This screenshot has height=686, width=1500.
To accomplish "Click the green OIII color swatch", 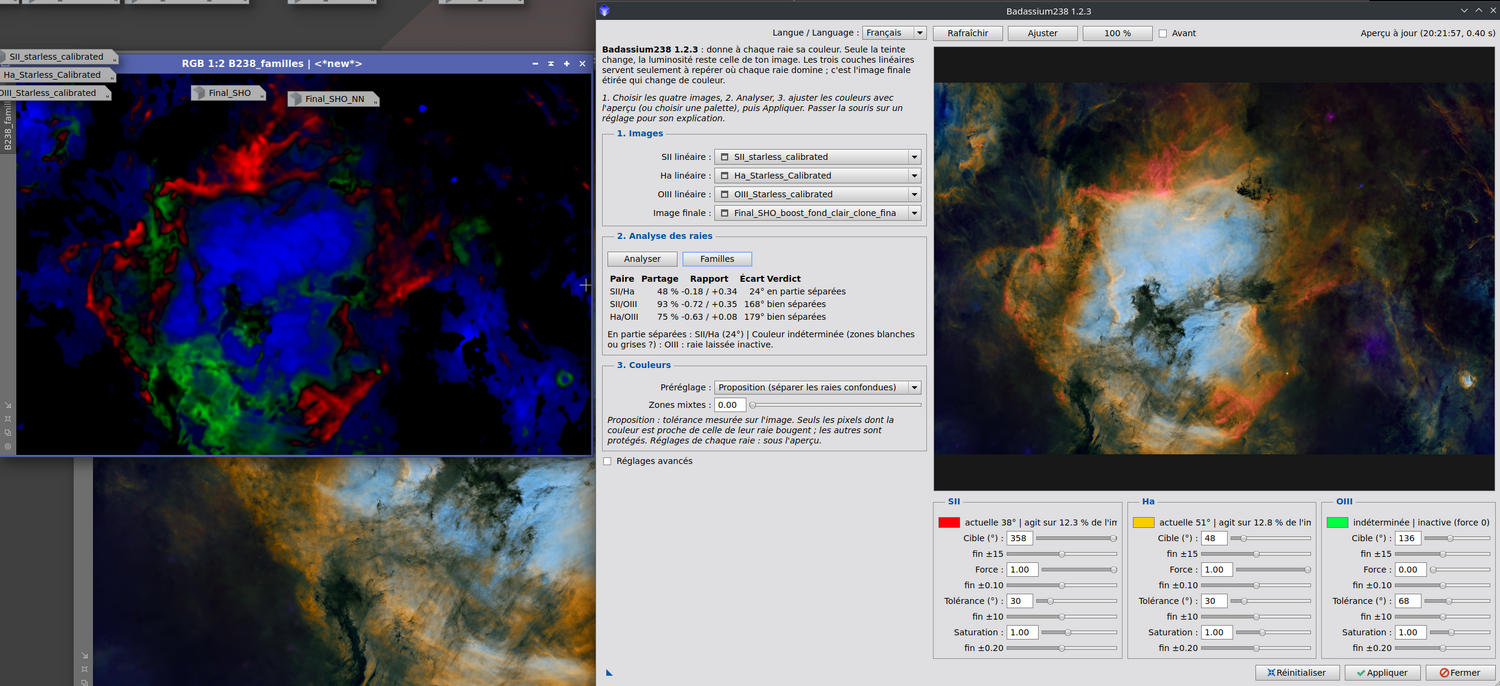I will [1337, 522].
